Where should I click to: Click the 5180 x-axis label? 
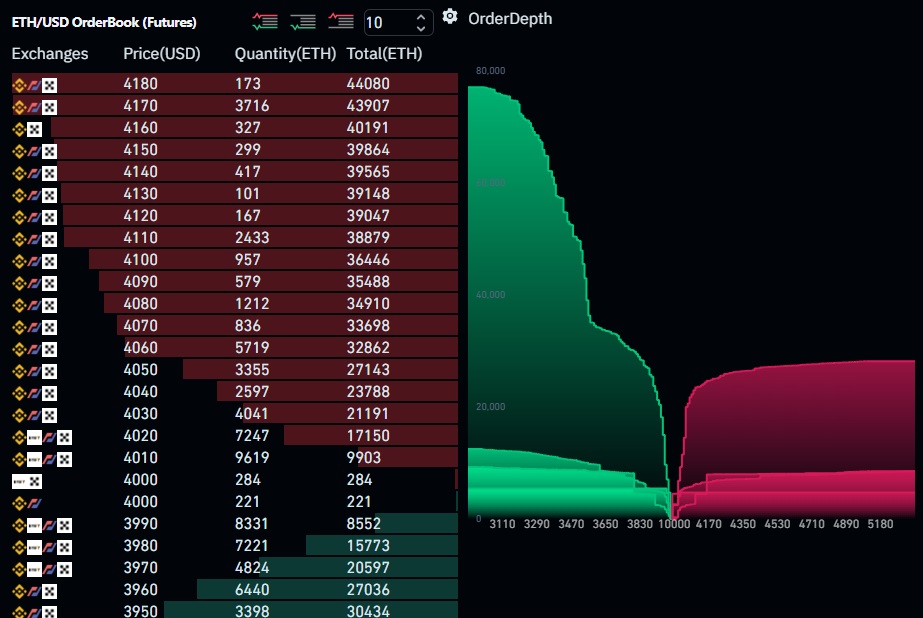(880, 524)
